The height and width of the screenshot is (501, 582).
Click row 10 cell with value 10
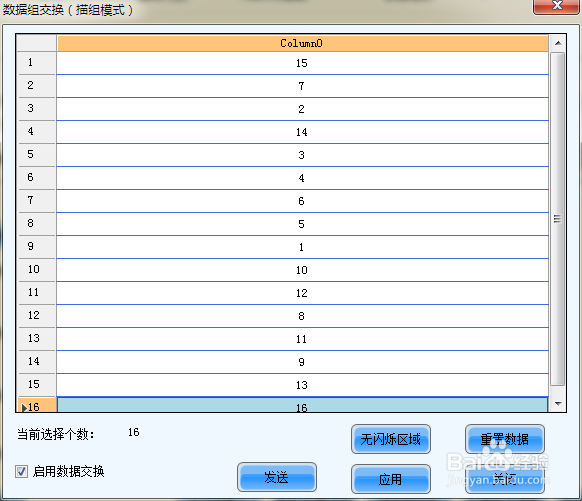302,270
